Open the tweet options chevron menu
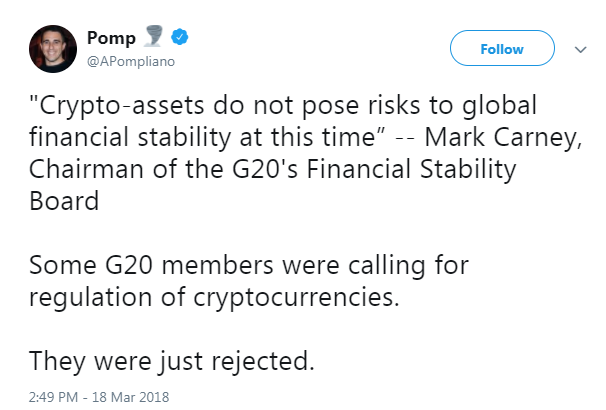This screenshot has height=410, width=606. (x=579, y=48)
